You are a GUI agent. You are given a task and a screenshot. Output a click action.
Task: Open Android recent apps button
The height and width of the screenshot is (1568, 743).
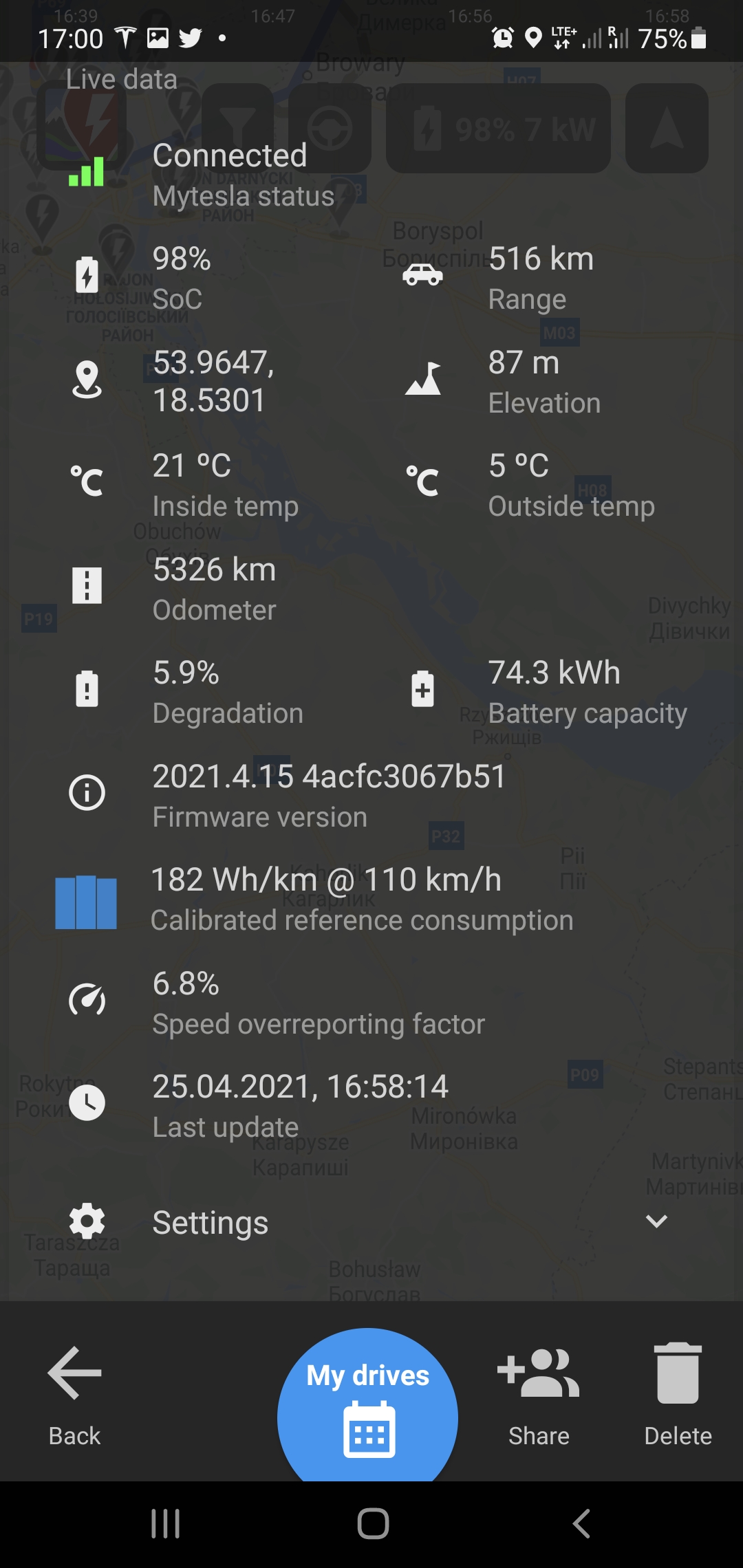click(x=165, y=1524)
